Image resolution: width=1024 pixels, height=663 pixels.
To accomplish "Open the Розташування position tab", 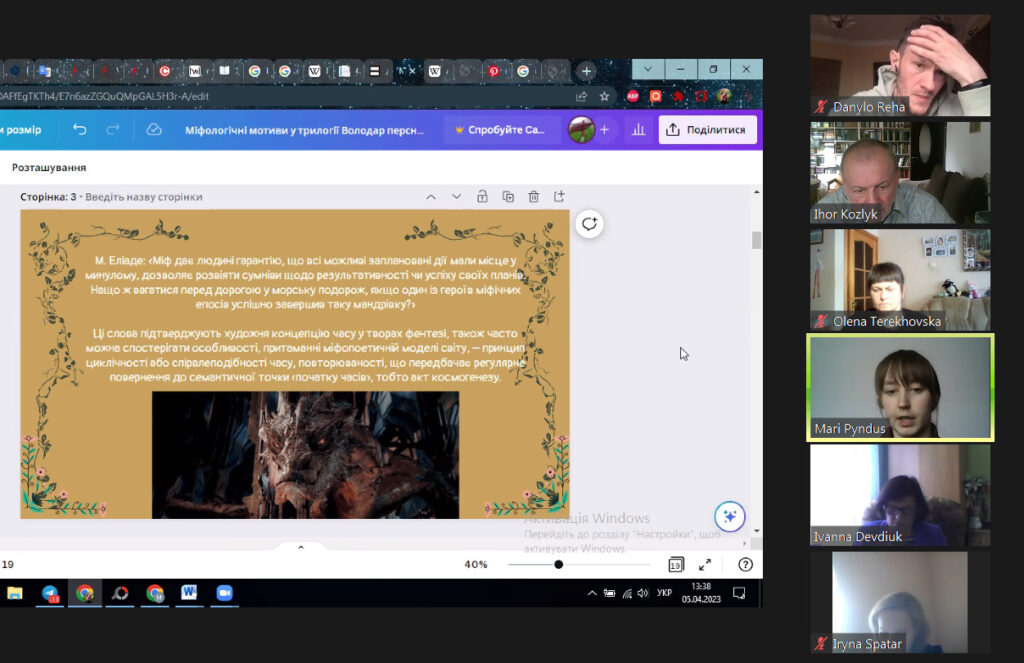I will coord(49,167).
